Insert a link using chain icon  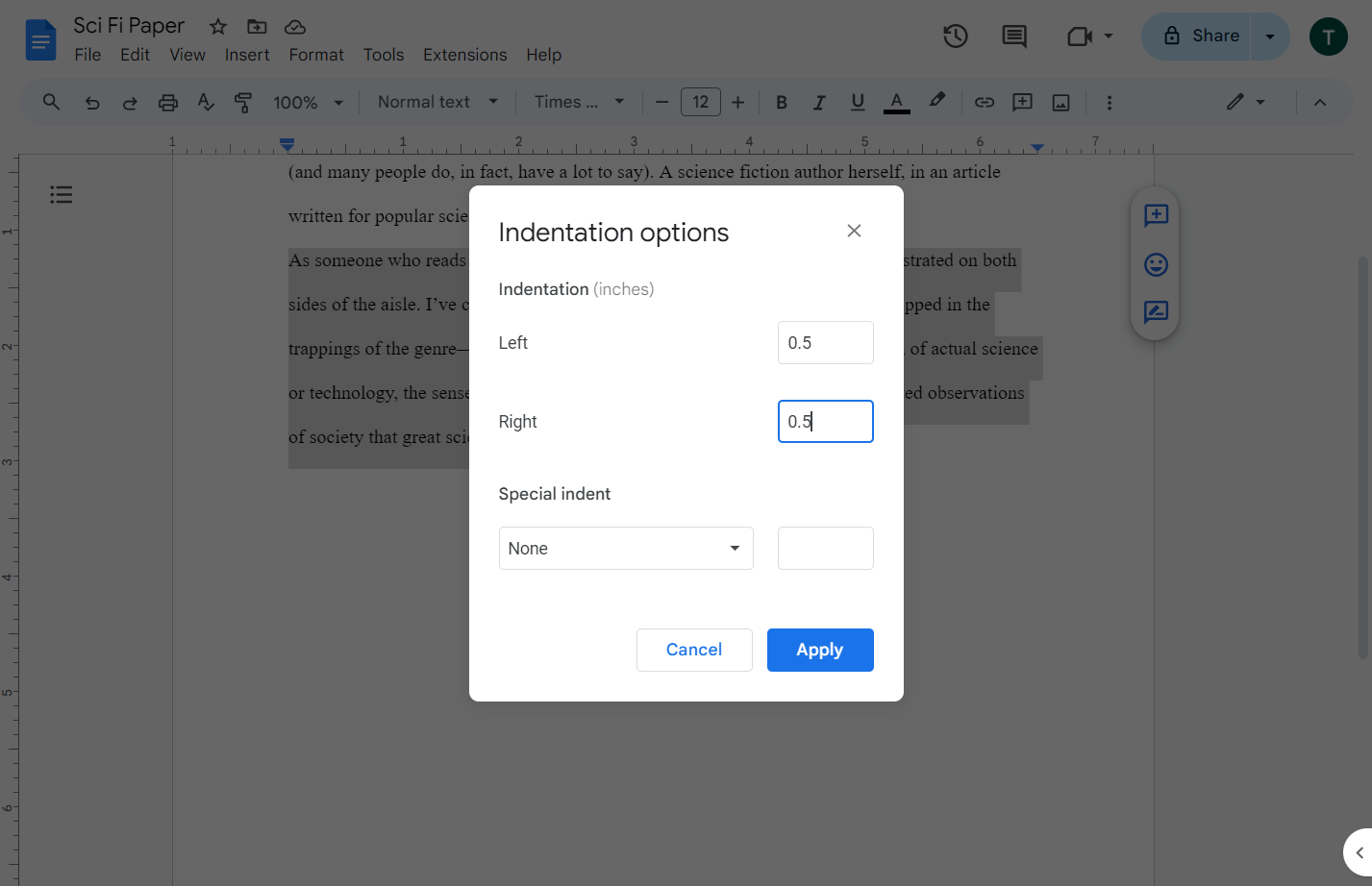tap(985, 102)
